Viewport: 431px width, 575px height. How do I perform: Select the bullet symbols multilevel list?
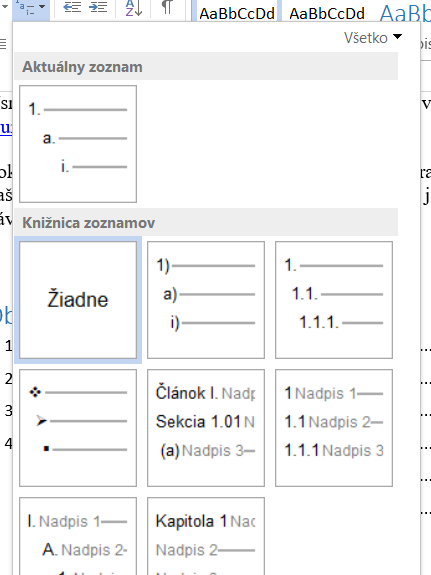click(78, 428)
